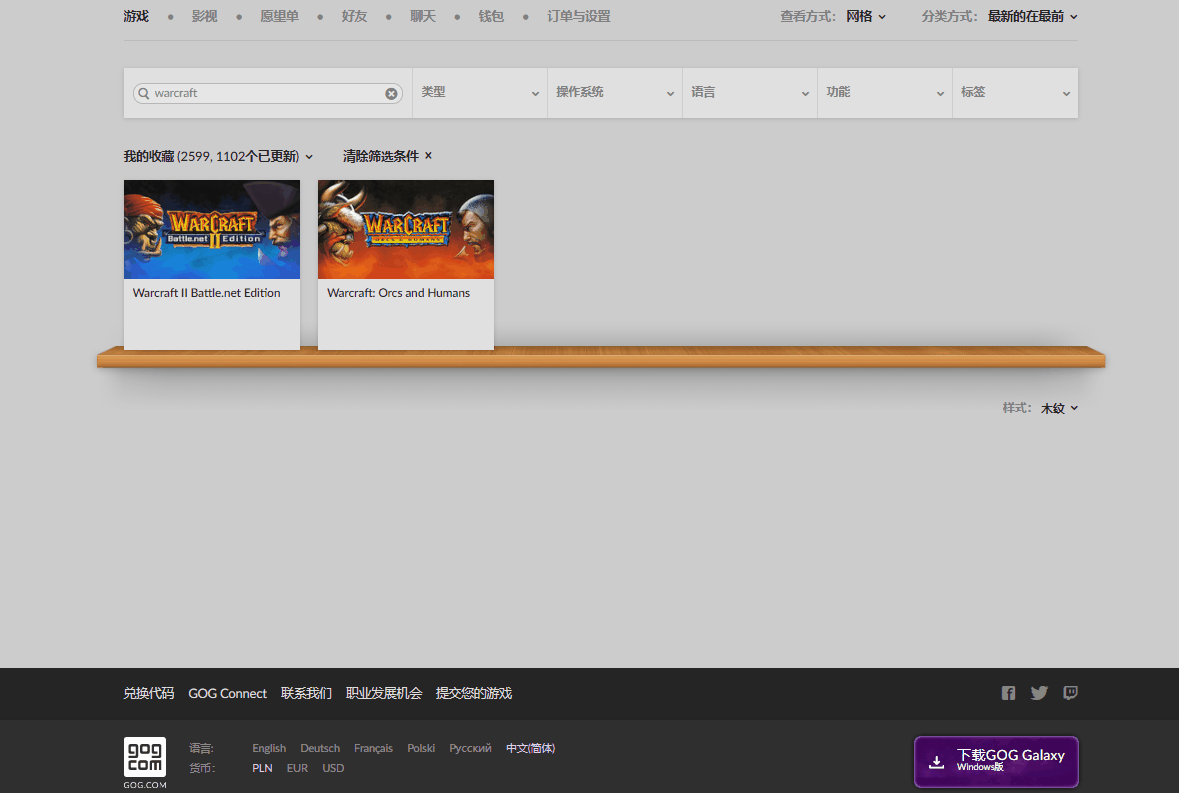
Task: Click the Warcraft: Orcs and Humans title
Action: pyautogui.click(x=399, y=293)
